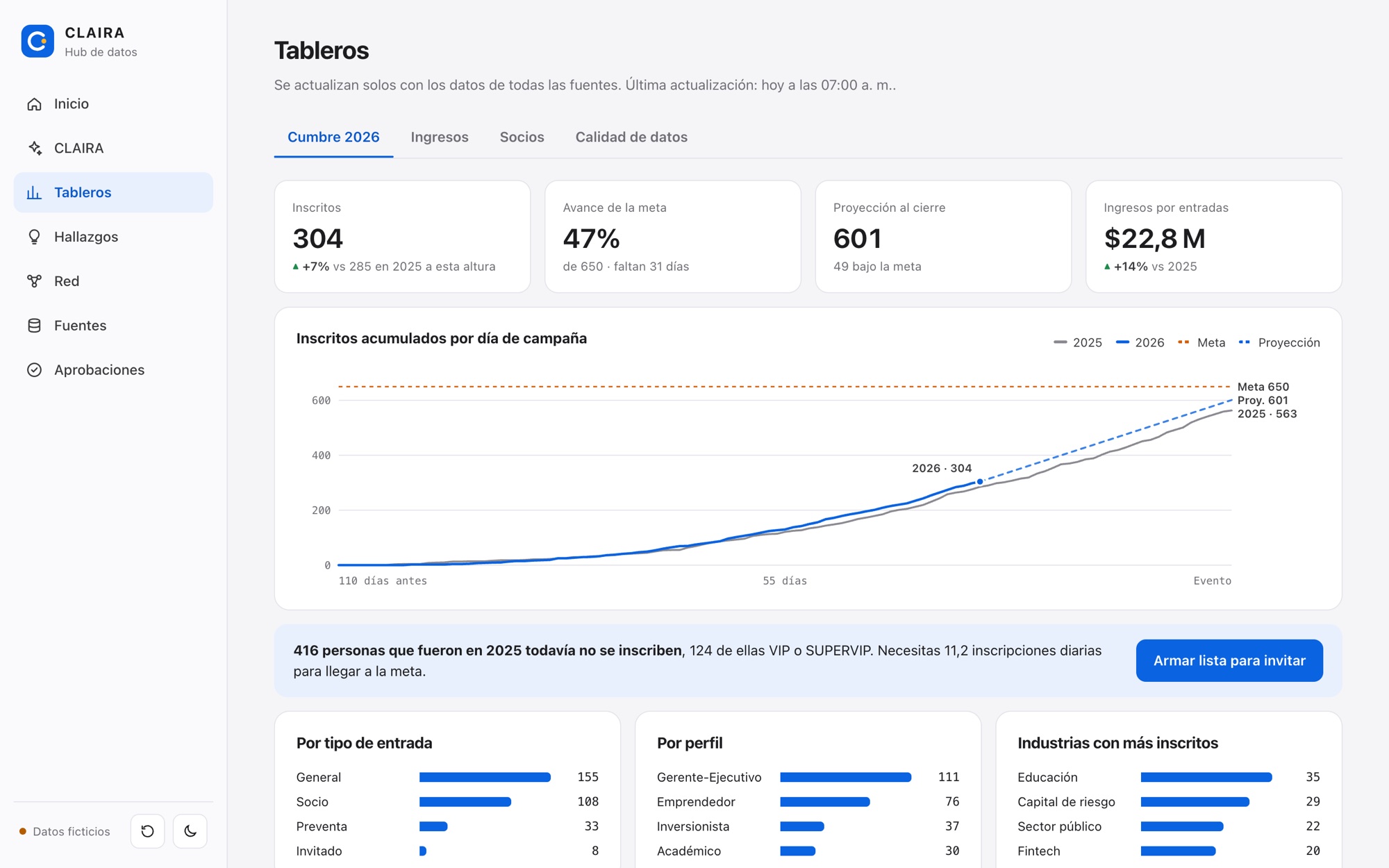
Task: Click the Inscritos acumulados chart title
Action: click(441, 338)
